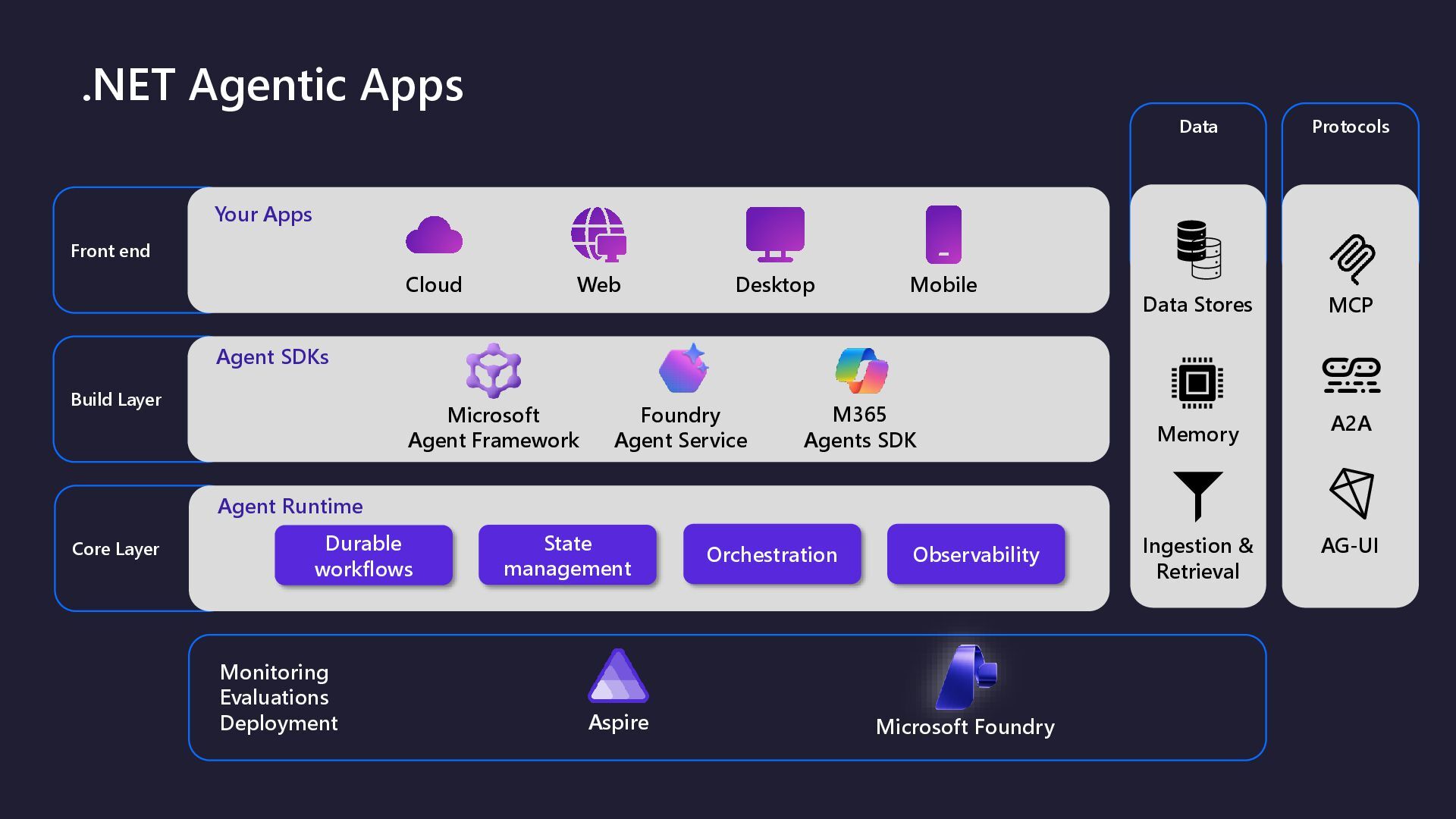
Task: Click the Microsoft Foundry logo
Action: [966, 676]
